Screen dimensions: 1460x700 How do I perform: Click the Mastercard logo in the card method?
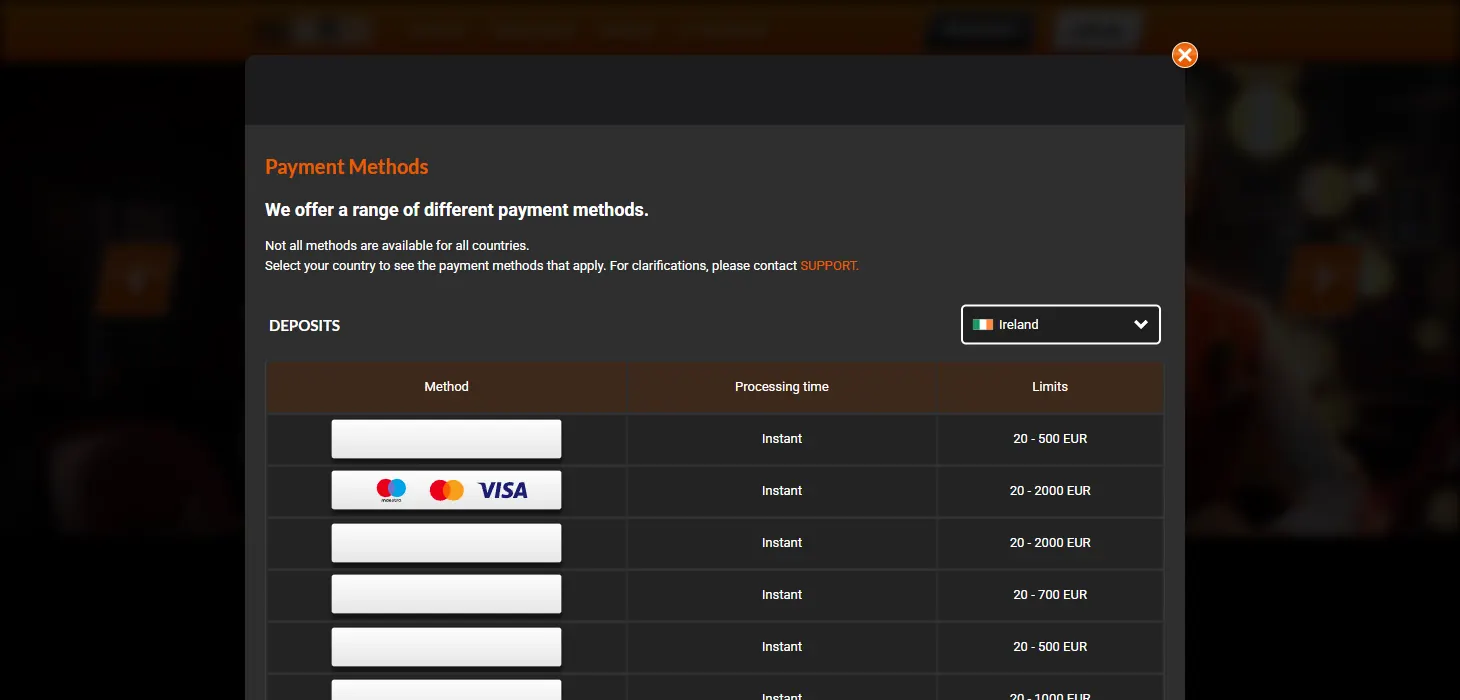(446, 490)
